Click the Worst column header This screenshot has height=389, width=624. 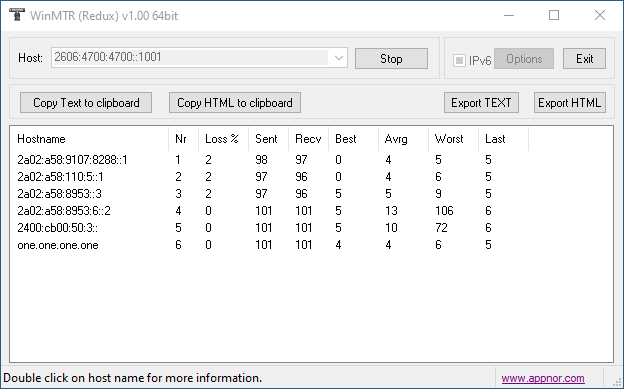point(453,139)
